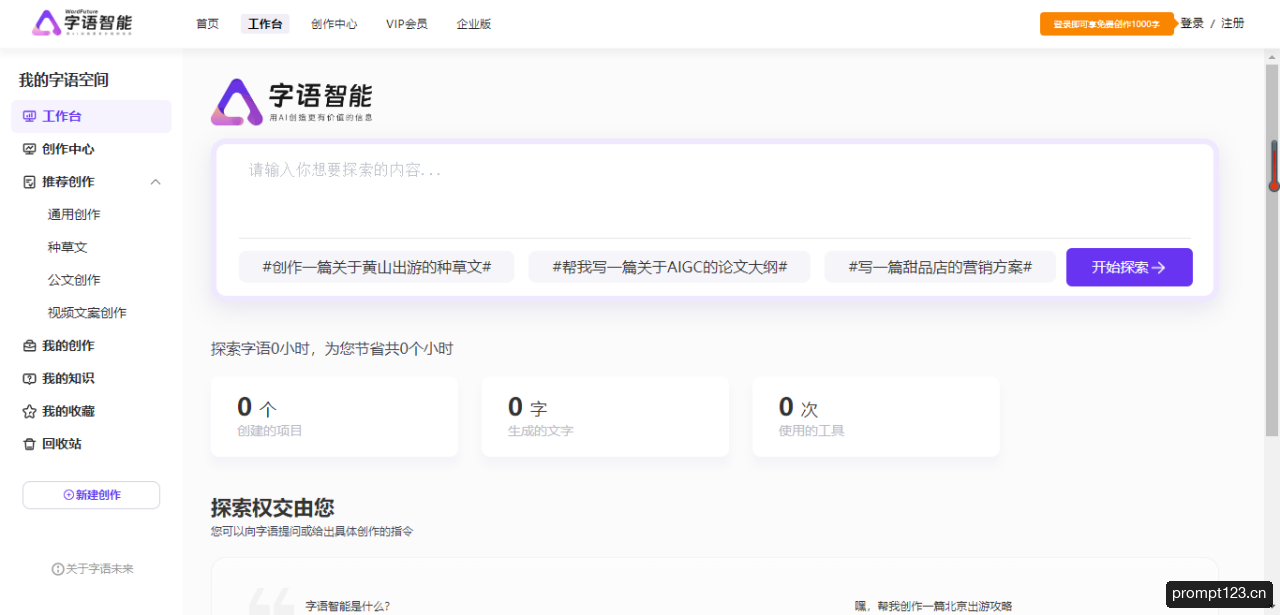Choose the 黄山出游的种草文 suggestion chip
This screenshot has height=615, width=1280.
click(376, 267)
